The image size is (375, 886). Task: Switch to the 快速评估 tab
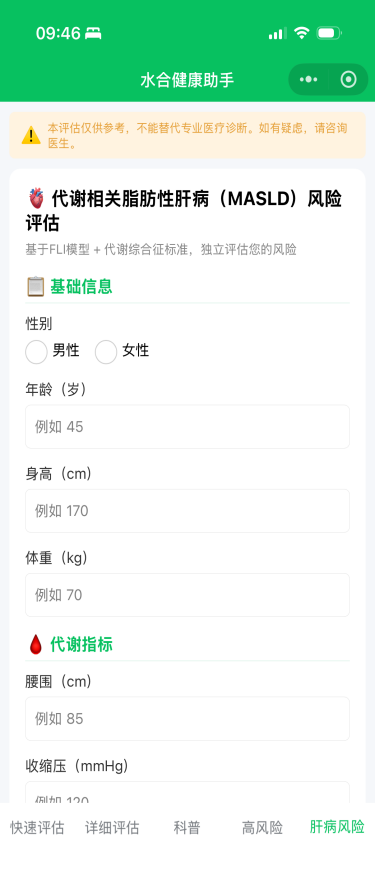(x=37, y=828)
